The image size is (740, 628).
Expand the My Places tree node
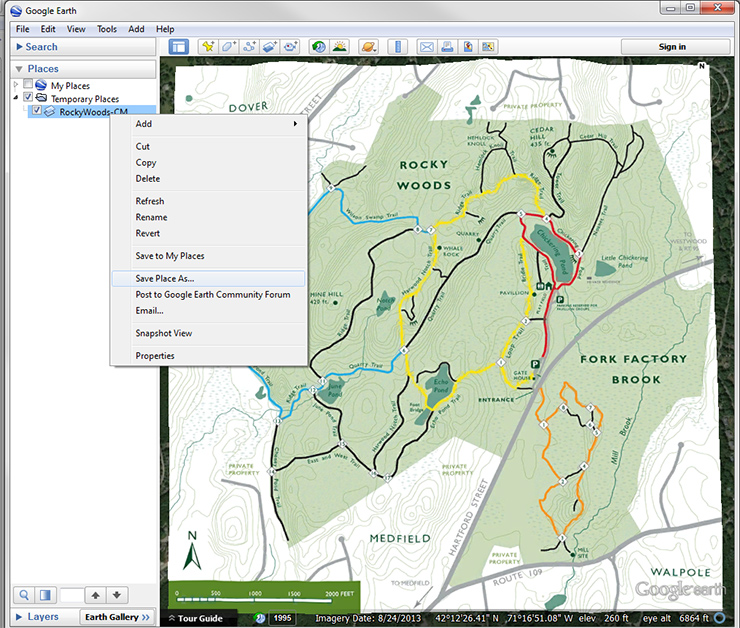pos(15,86)
